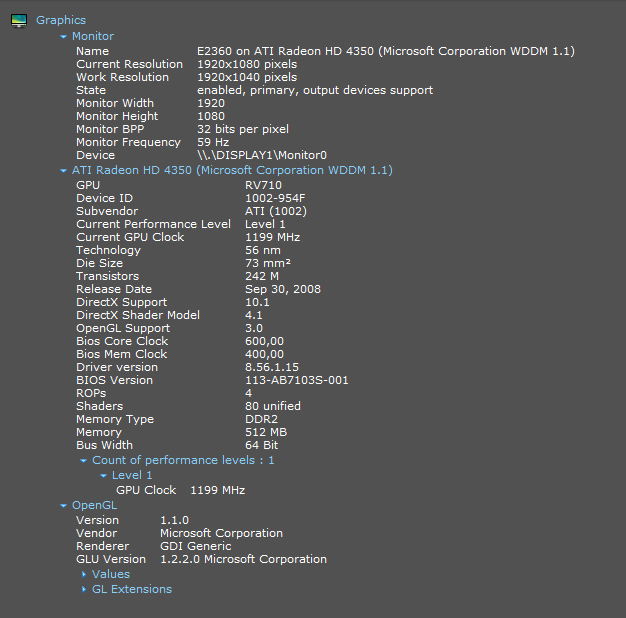Select Memory Type 'DDR2' value
Screen dimensions: 626x618
[x=261, y=419]
